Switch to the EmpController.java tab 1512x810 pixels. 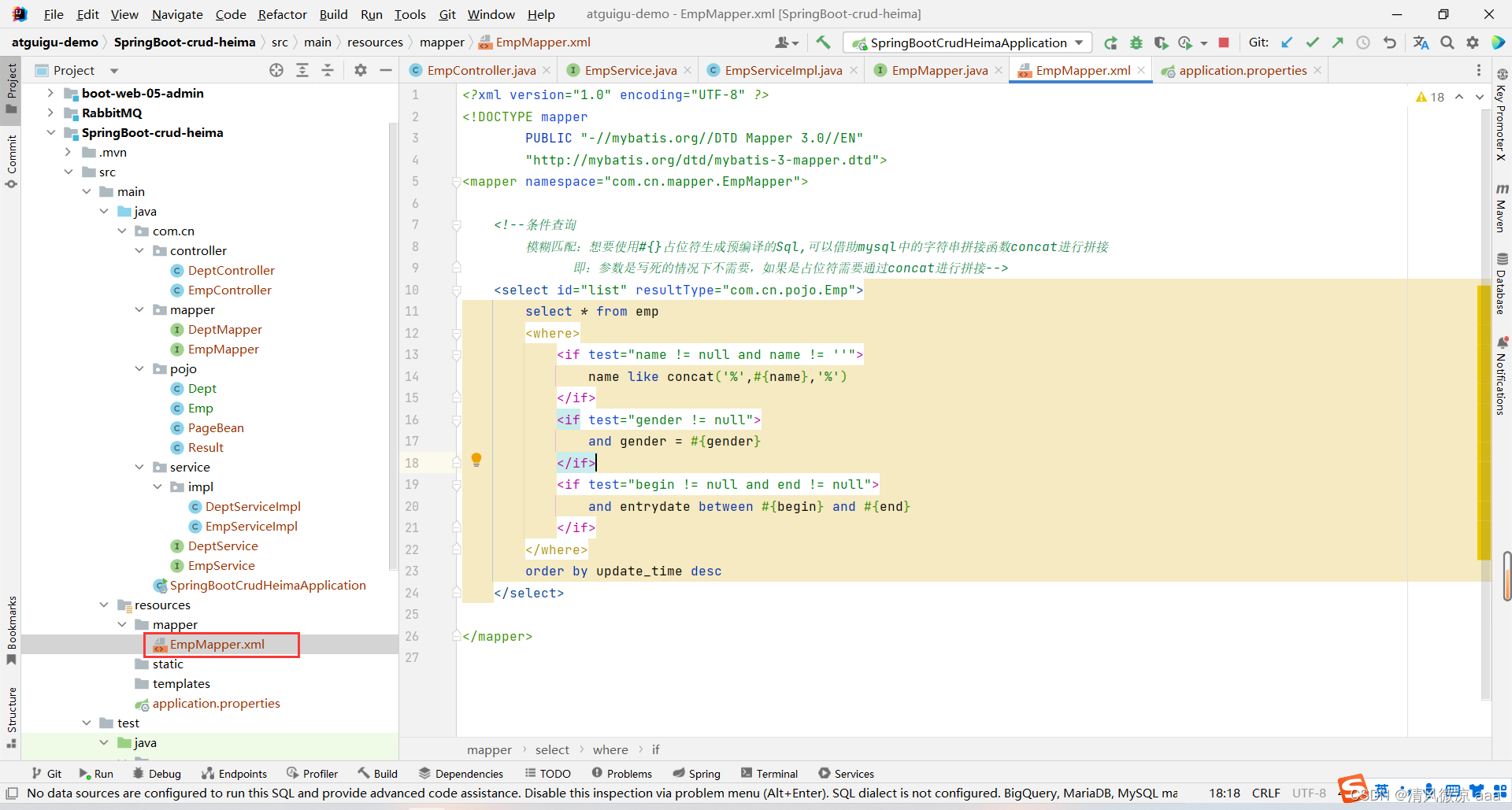click(481, 70)
